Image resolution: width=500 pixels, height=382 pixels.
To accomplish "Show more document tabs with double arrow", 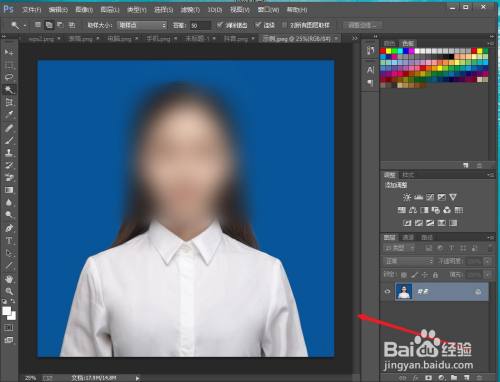I will click(355, 38).
